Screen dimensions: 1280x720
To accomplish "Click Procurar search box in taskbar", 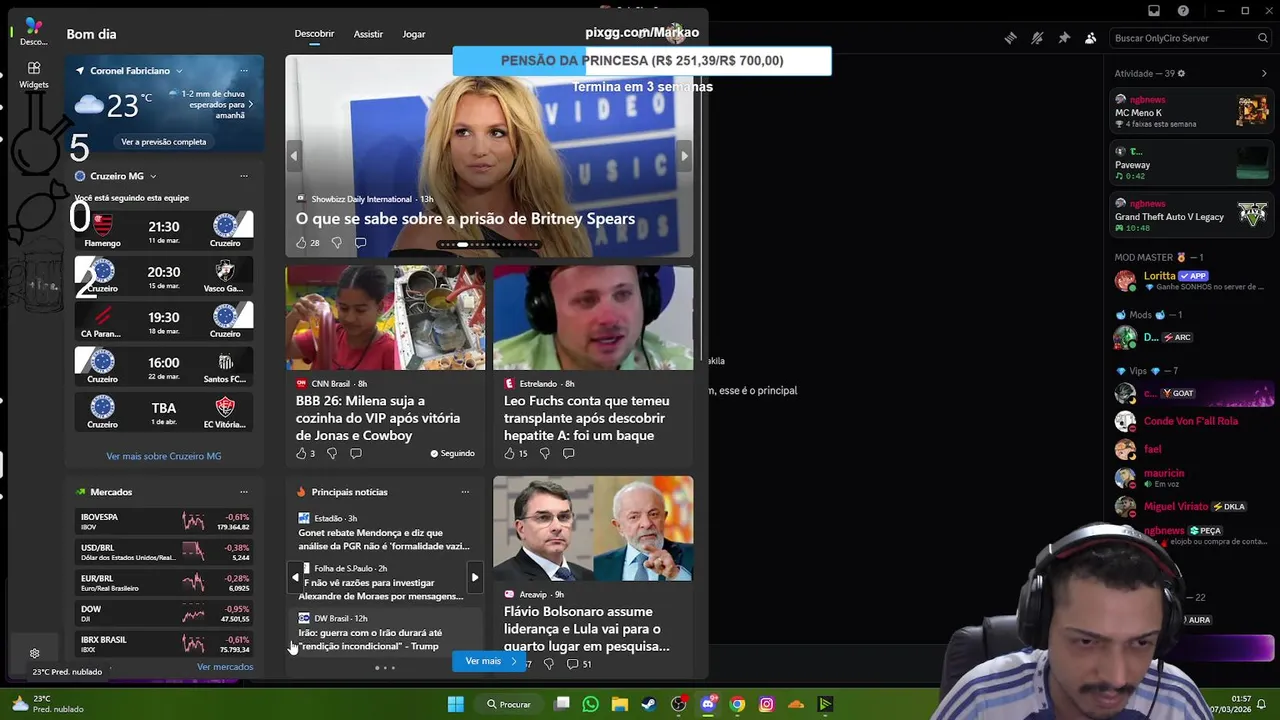I will coord(509,704).
